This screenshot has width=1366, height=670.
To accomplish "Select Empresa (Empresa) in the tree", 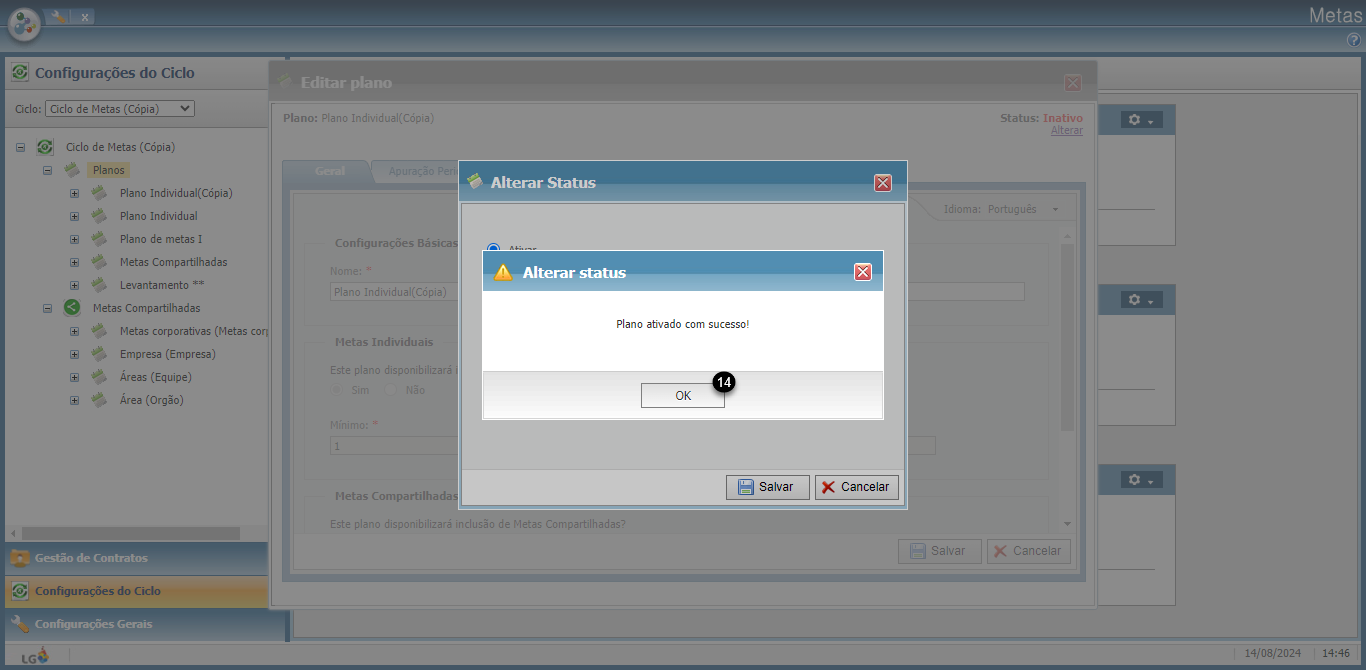I will click(x=167, y=354).
